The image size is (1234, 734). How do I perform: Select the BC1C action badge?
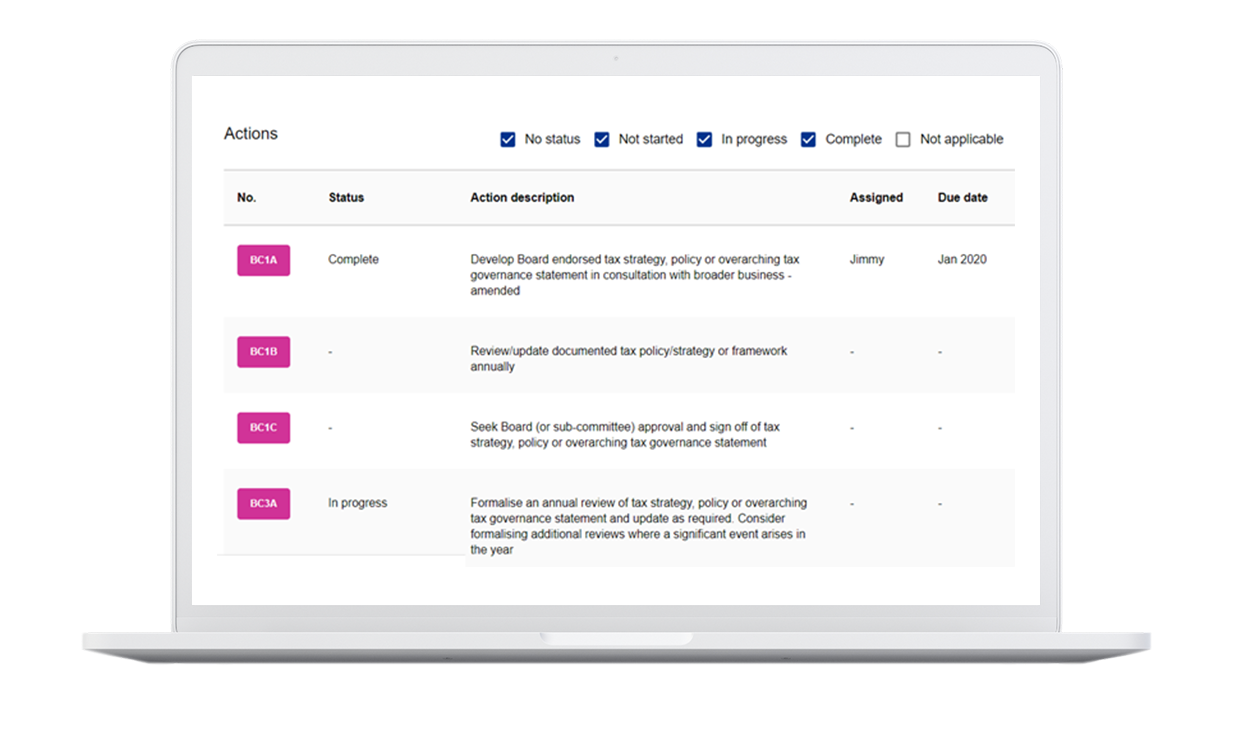pos(263,428)
